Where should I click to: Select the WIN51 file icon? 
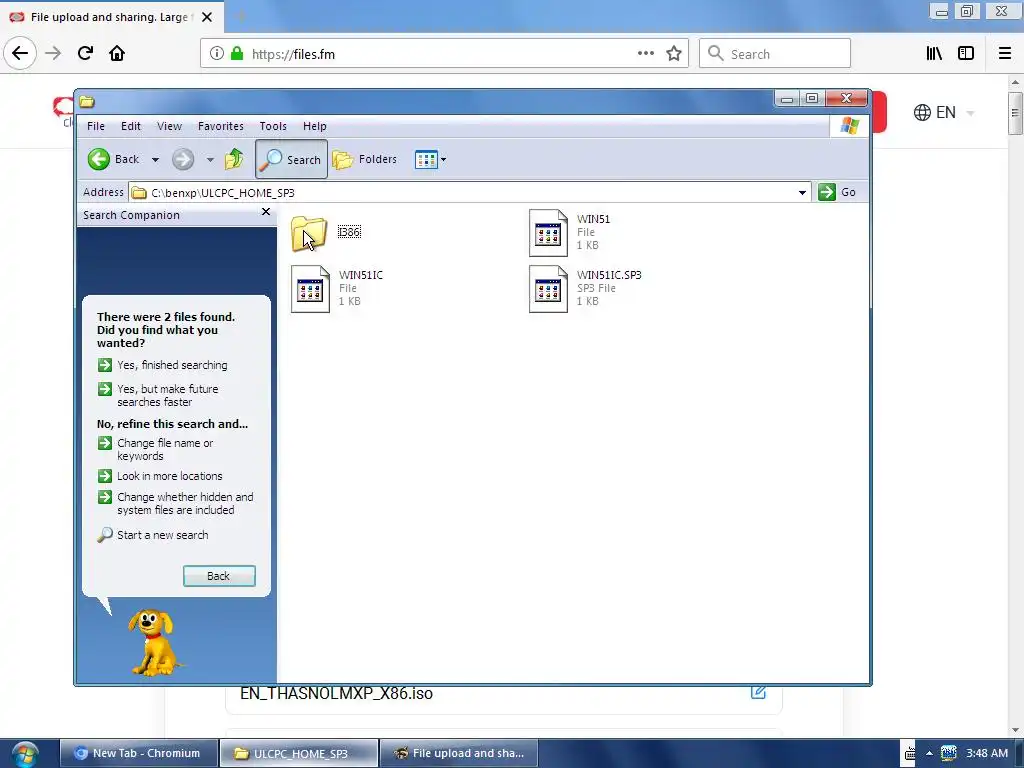548,232
